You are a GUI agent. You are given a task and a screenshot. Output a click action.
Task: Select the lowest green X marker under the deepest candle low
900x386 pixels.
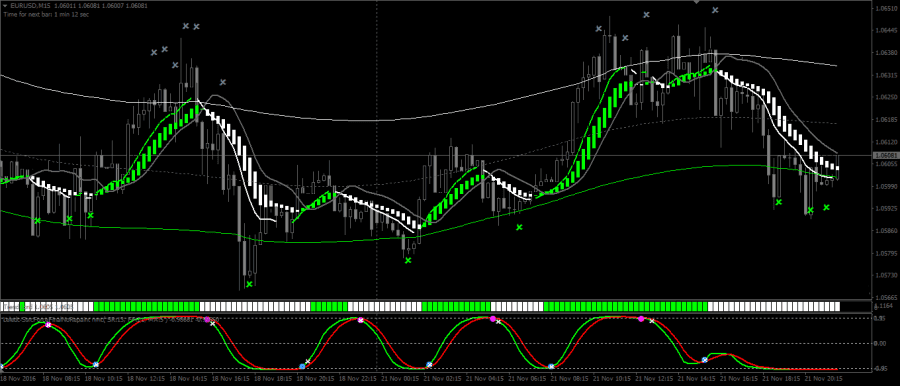pos(249,284)
